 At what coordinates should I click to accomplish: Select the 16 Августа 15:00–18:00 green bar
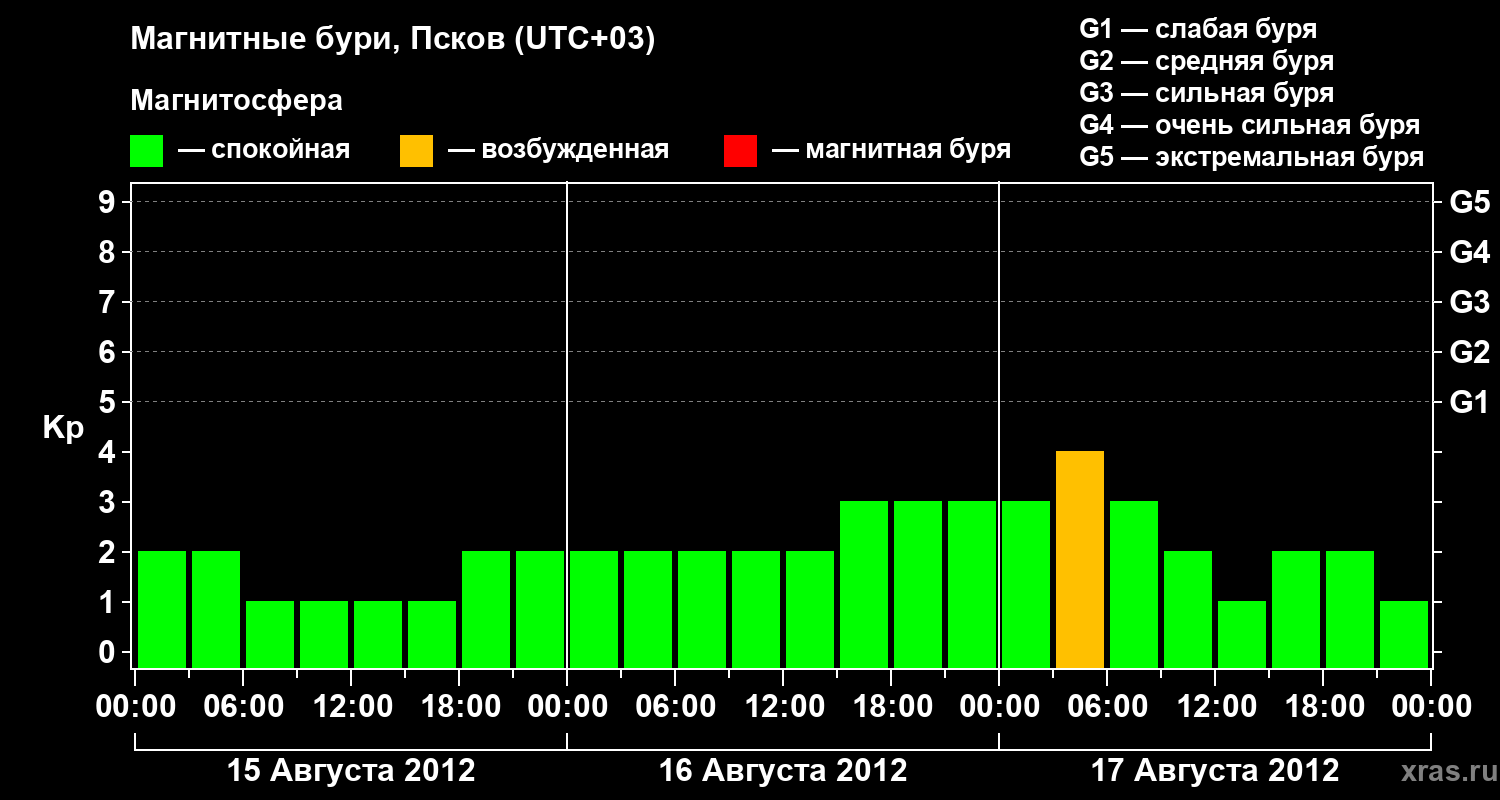(864, 584)
